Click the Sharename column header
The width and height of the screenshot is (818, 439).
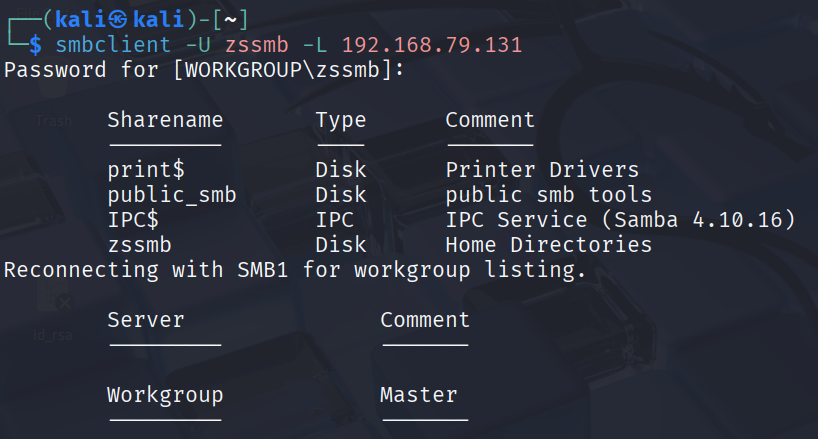pos(165,120)
